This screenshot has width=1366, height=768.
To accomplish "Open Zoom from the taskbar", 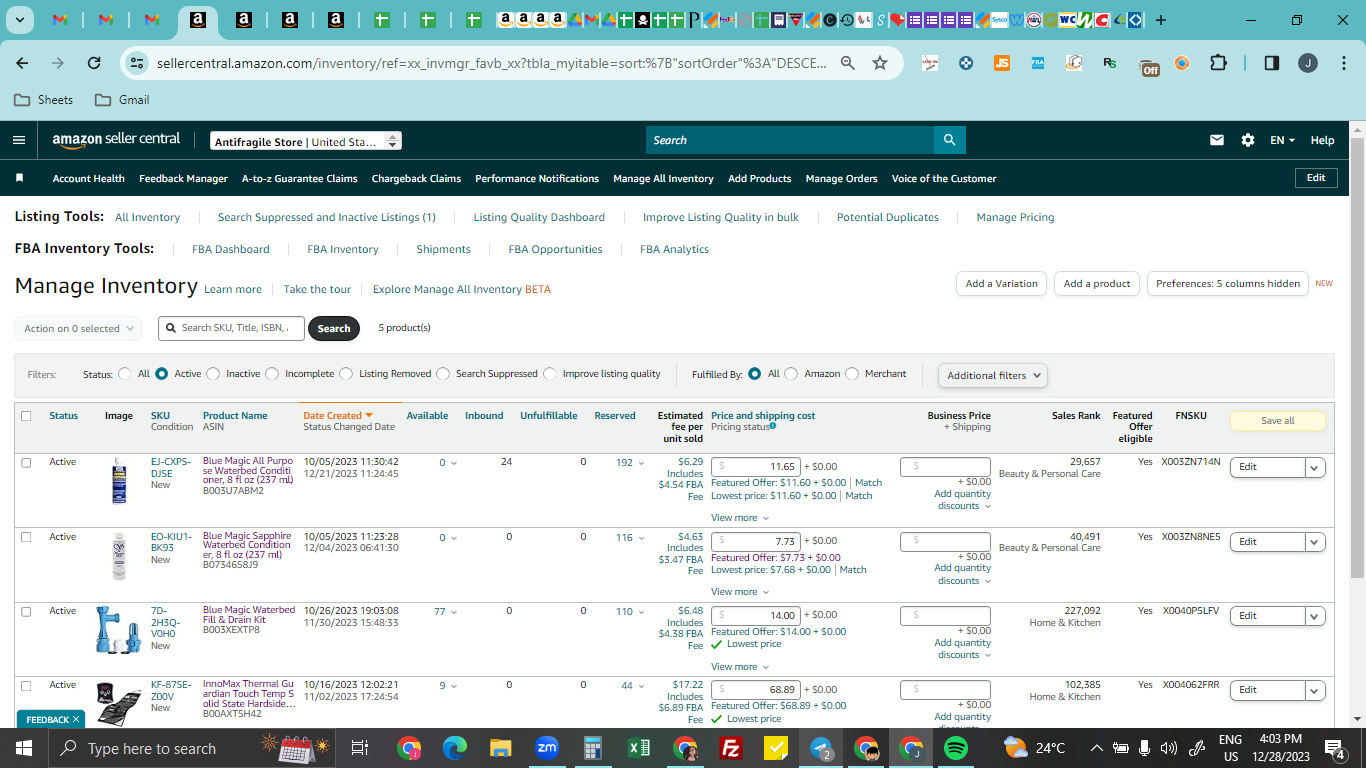I will 547,748.
